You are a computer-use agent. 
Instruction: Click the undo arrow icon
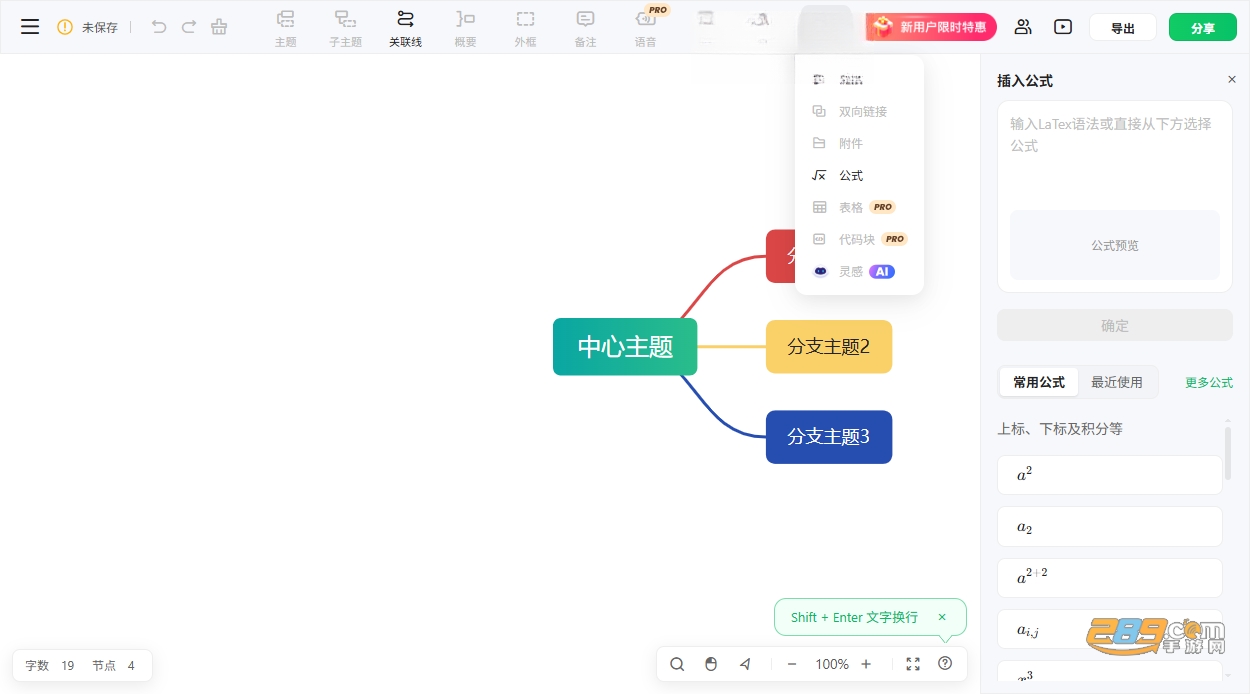coord(159,27)
